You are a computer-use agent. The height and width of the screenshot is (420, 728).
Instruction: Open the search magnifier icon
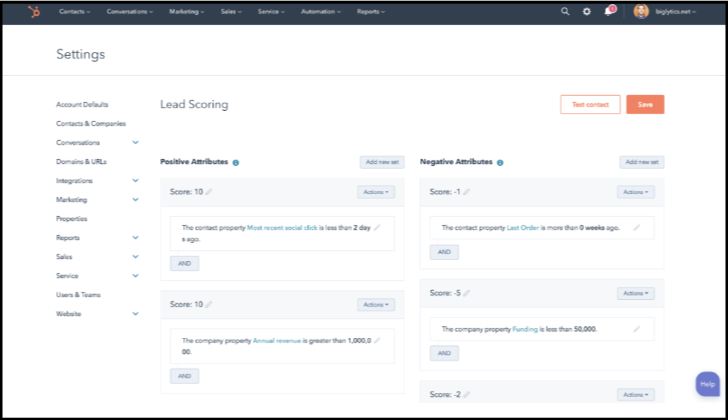(x=565, y=12)
